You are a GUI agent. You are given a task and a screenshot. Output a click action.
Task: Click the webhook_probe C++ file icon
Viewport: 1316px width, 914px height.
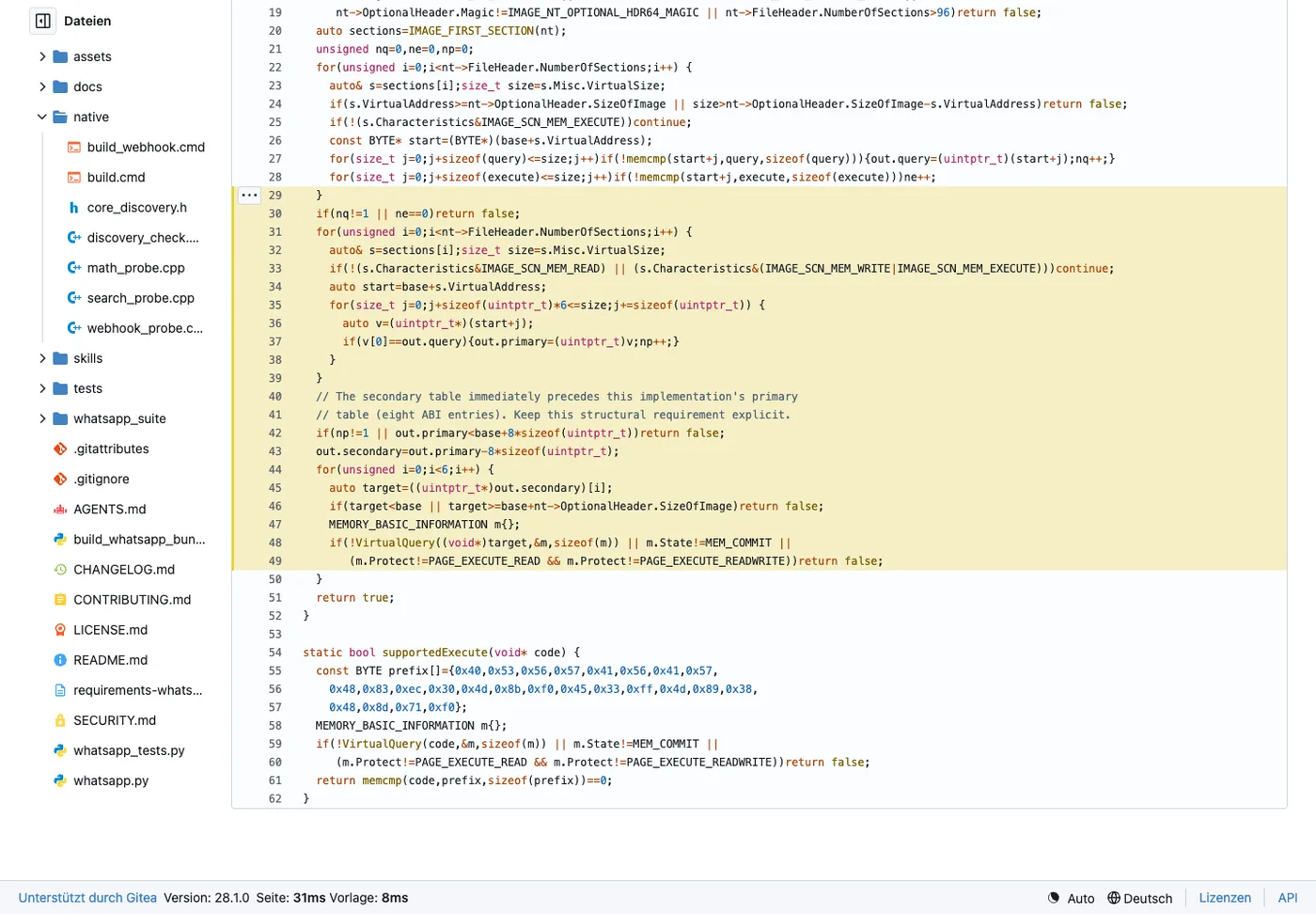pos(74,327)
